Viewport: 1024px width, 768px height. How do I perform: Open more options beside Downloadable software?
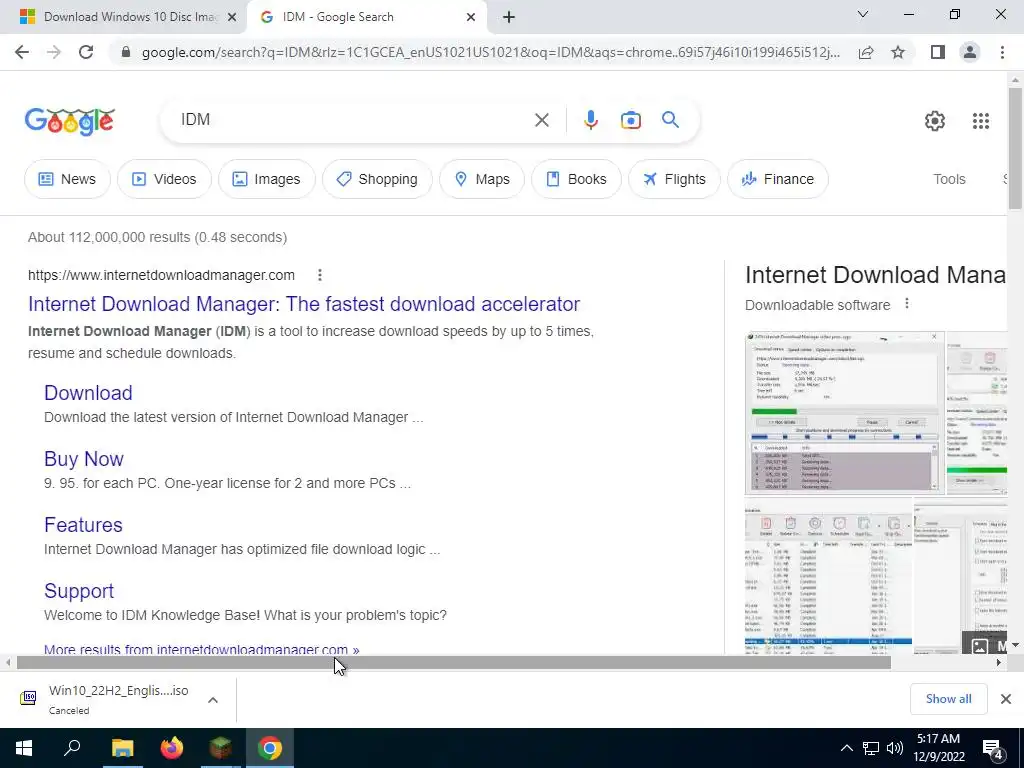pyautogui.click(x=906, y=304)
